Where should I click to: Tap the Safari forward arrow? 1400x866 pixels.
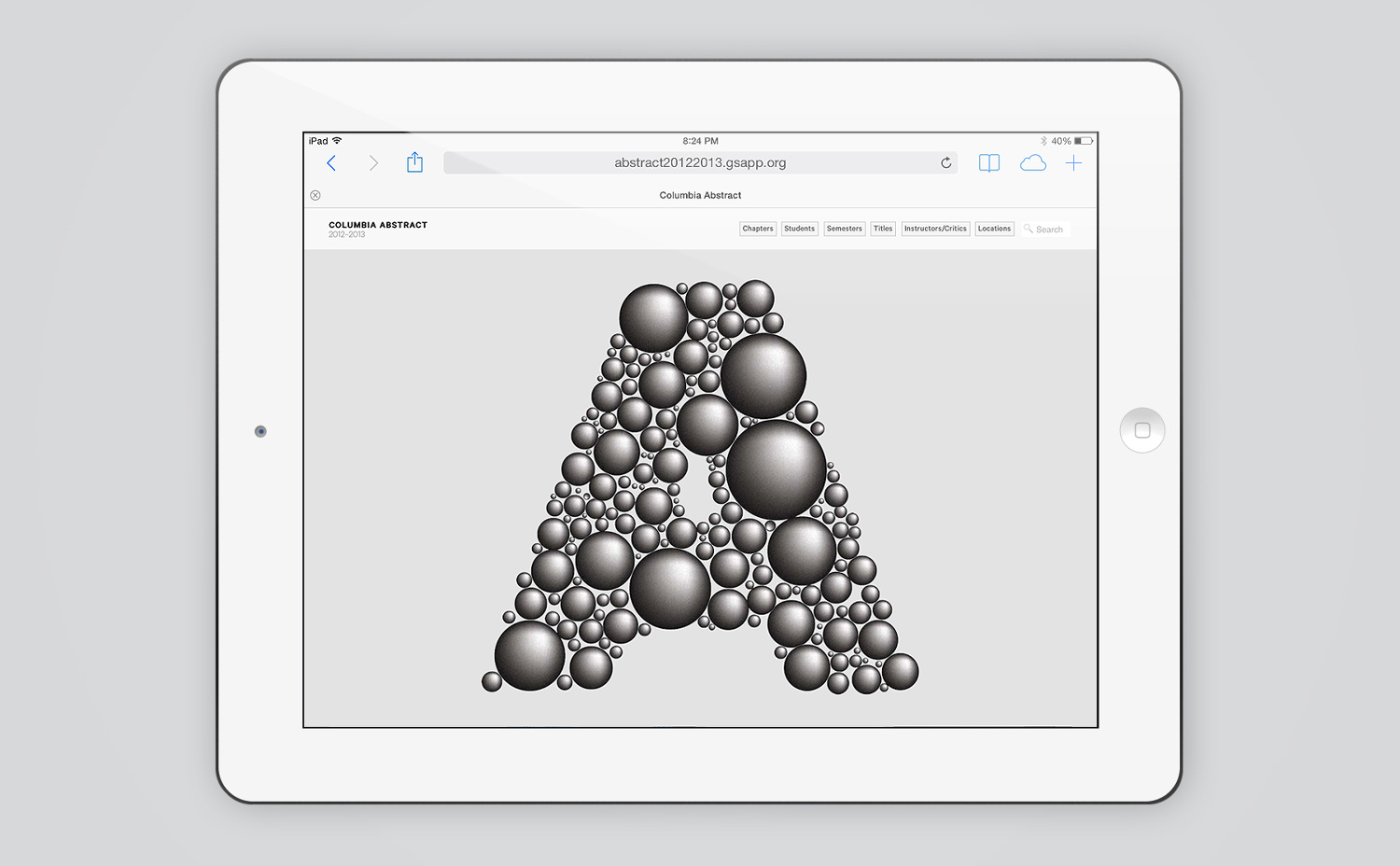(x=373, y=163)
